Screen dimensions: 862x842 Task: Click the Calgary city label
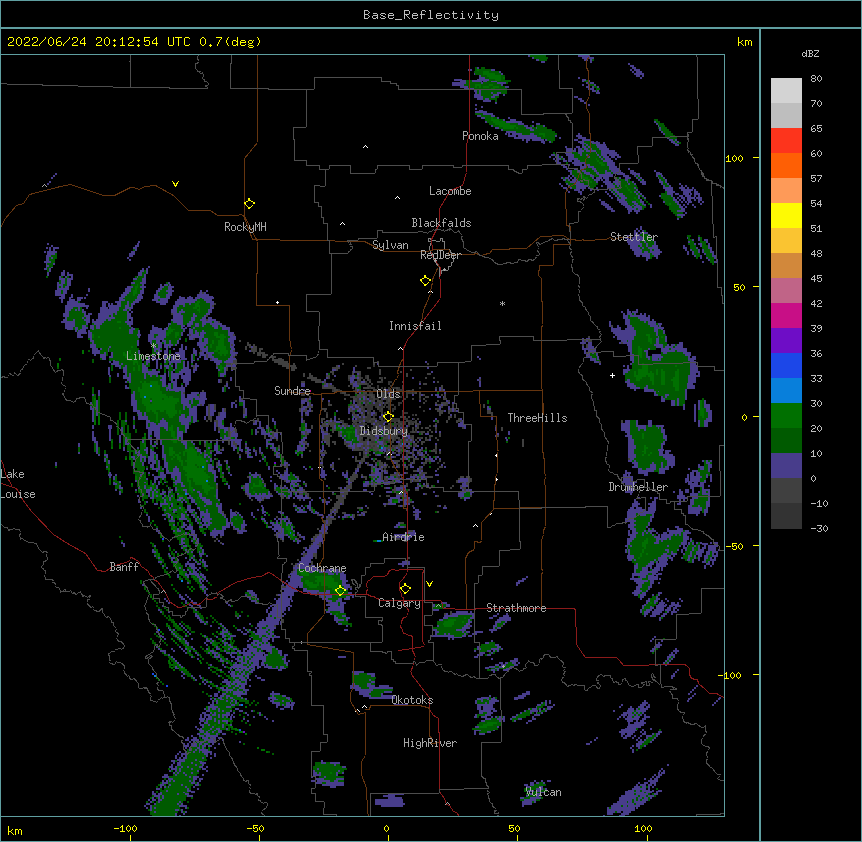coord(399,603)
